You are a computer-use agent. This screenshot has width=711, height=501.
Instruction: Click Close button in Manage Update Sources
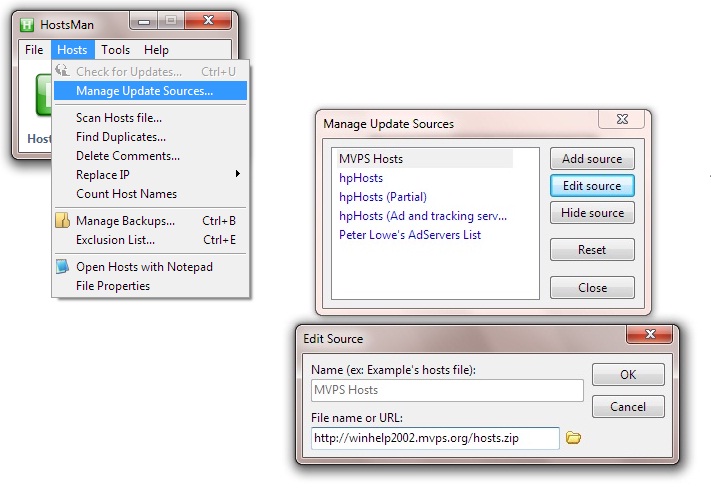click(x=592, y=288)
